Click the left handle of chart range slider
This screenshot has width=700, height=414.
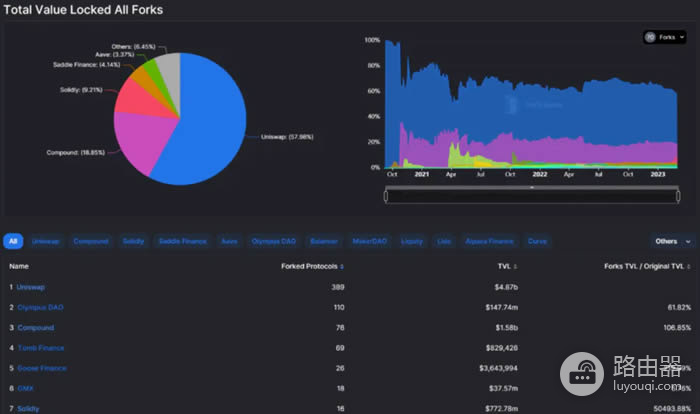click(x=386, y=196)
